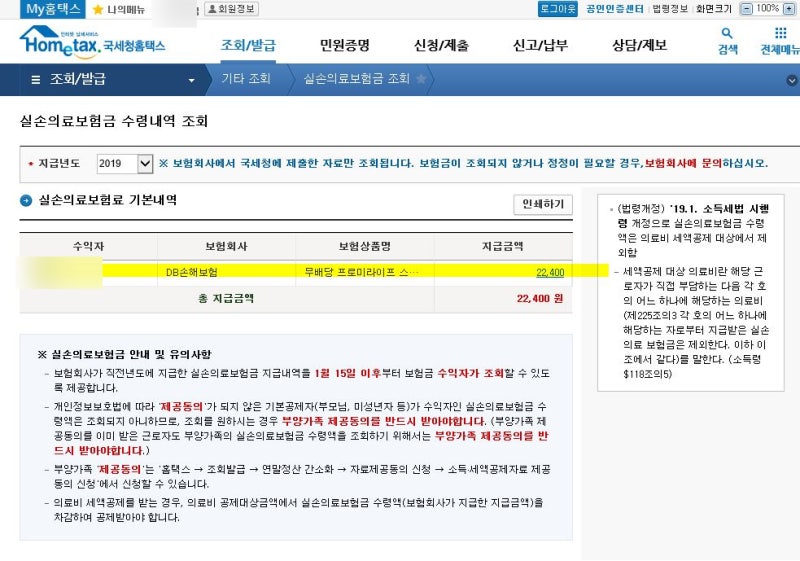Expand the round arrow at bar's right end
This screenshot has height=561, width=800.
792,80
